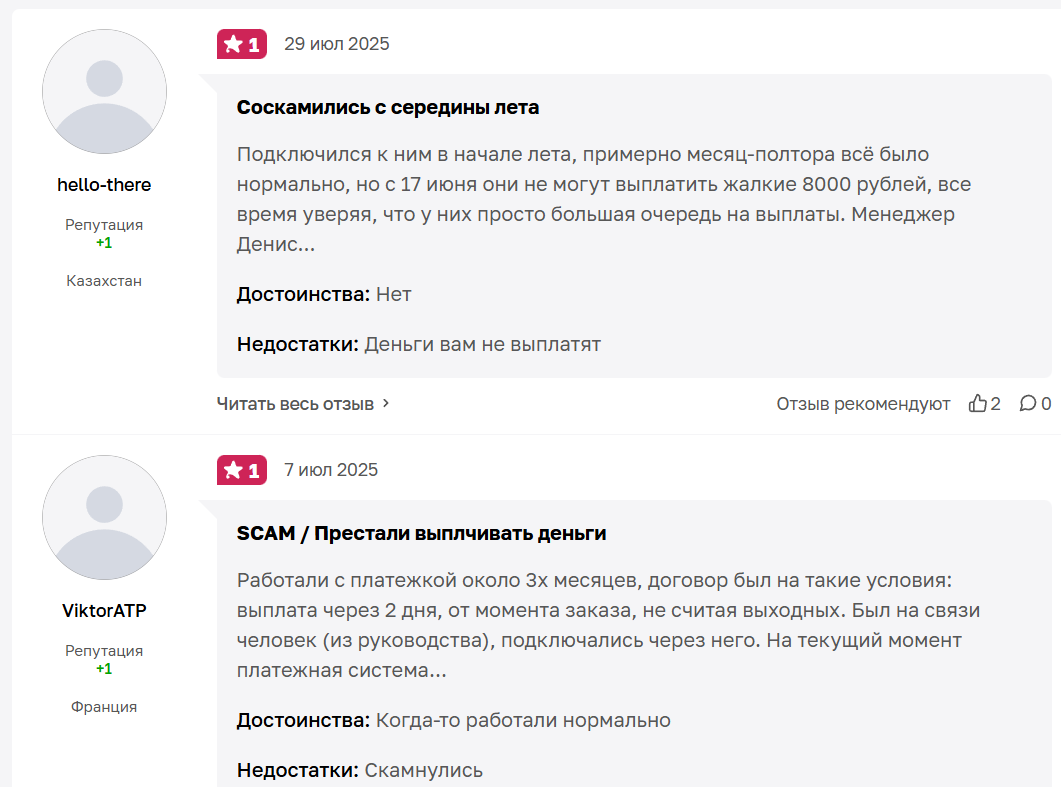Viewport: 1061px width, 787px height.
Task: Click the 29 июл 2025 review date
Action: point(337,44)
